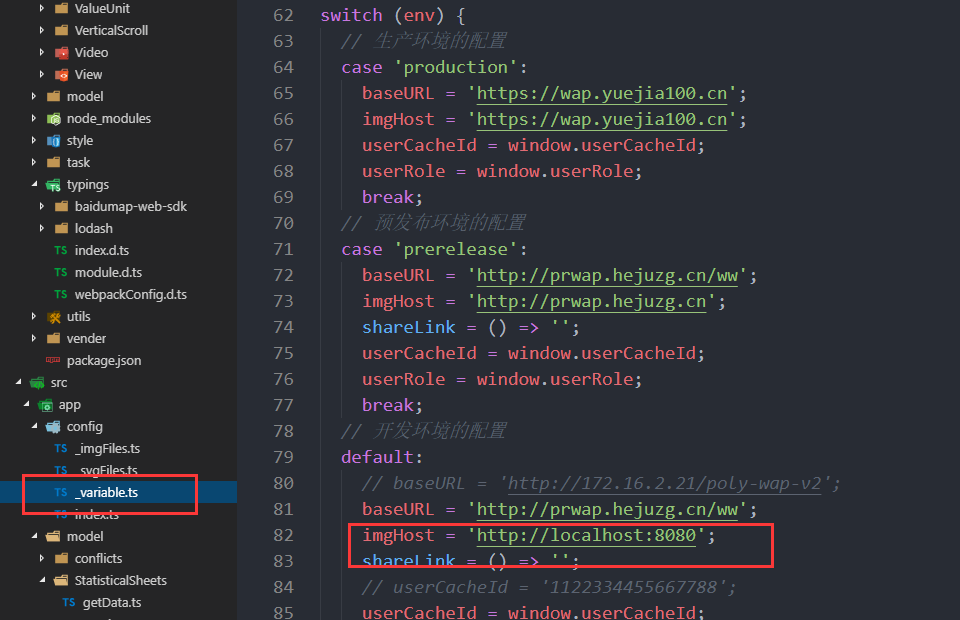The image size is (960, 620).
Task: Follow the imgHost yuejia100 link on line 66
Action: point(602,119)
